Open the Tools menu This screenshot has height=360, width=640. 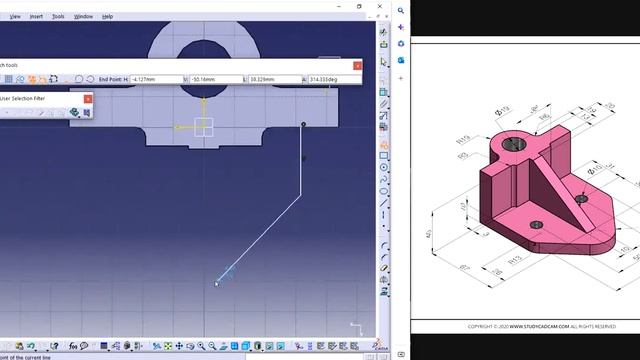click(x=58, y=17)
